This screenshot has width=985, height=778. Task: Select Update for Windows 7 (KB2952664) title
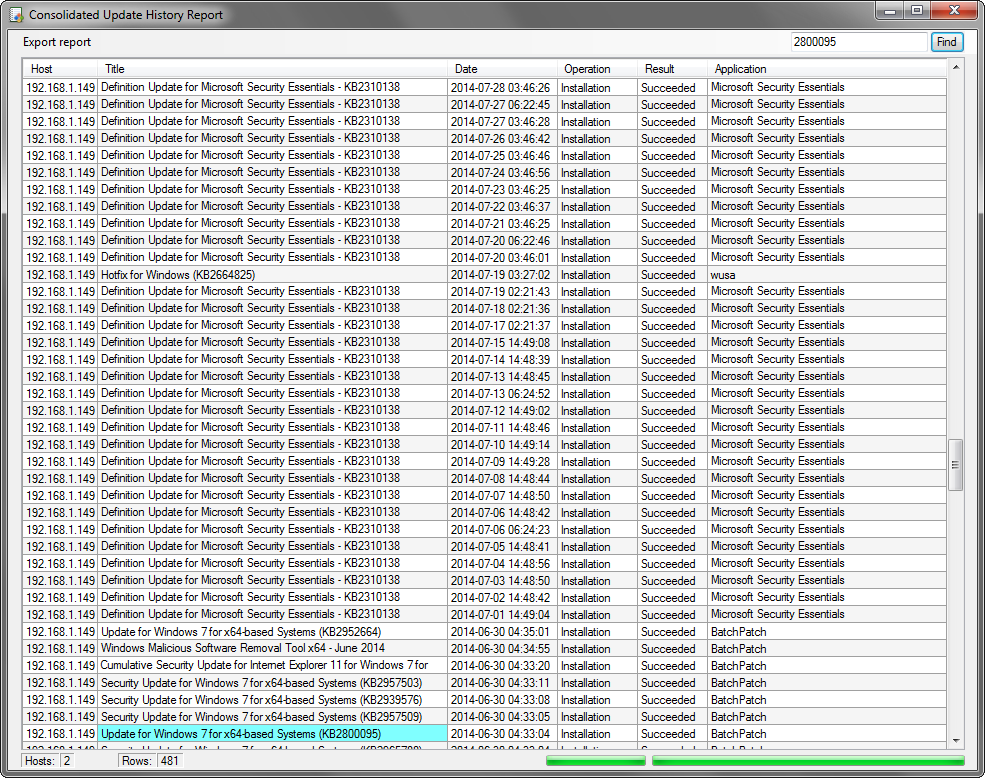(x=272, y=632)
